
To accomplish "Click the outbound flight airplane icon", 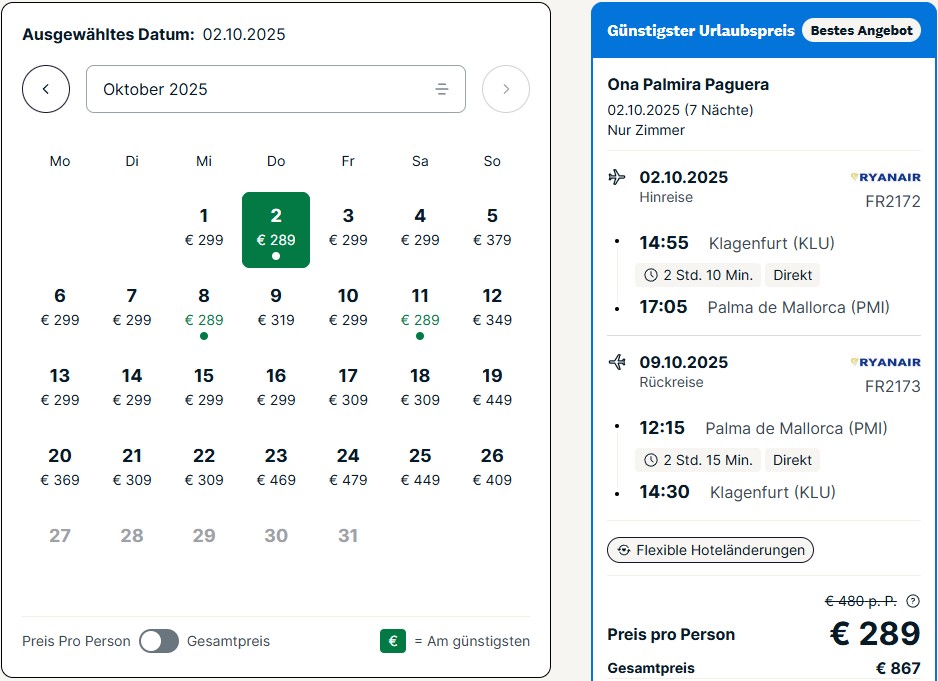I will pos(617,177).
